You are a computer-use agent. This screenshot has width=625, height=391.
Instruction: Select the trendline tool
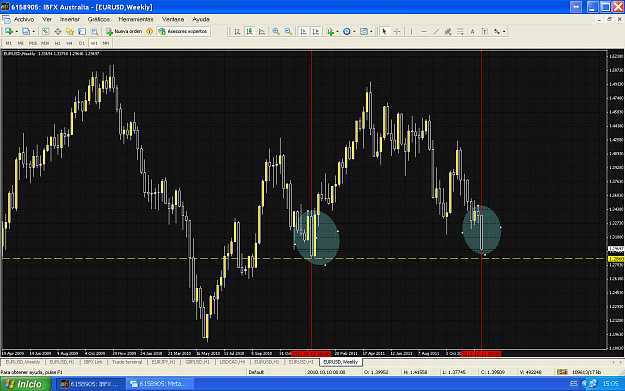pyautogui.click(x=436, y=31)
